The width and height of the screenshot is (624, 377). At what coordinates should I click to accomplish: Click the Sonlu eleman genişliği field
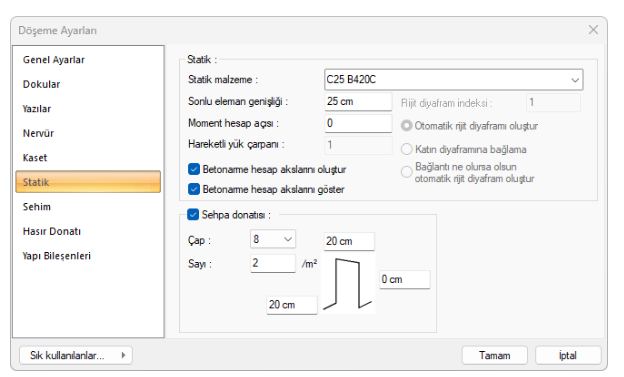358,102
